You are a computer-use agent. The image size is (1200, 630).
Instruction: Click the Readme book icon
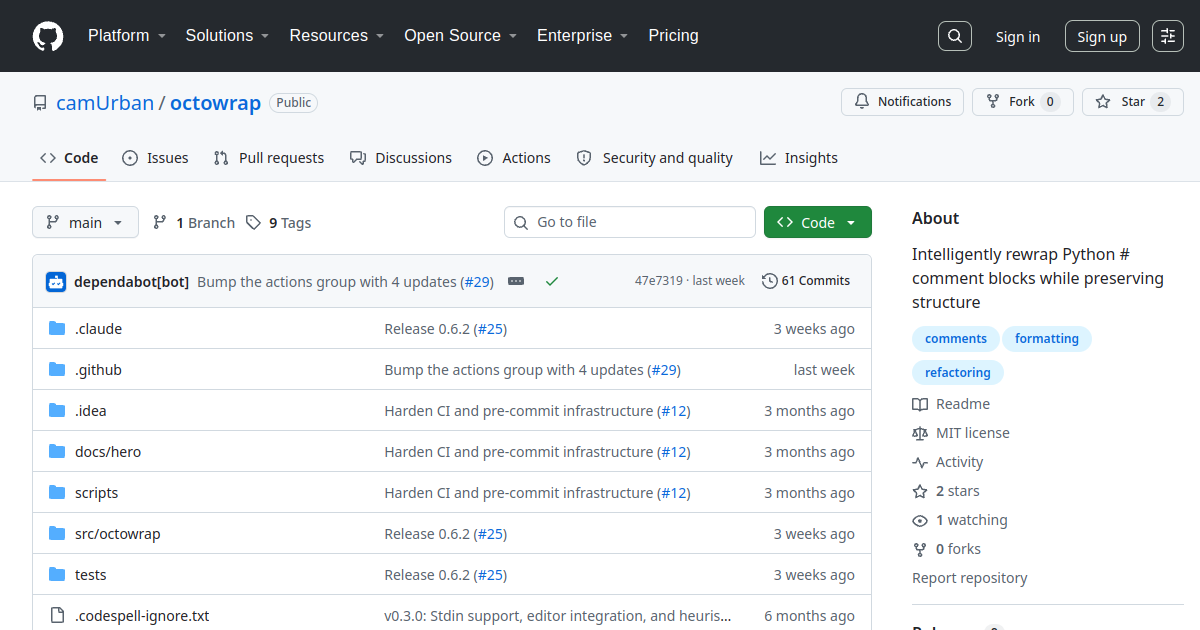click(920, 405)
